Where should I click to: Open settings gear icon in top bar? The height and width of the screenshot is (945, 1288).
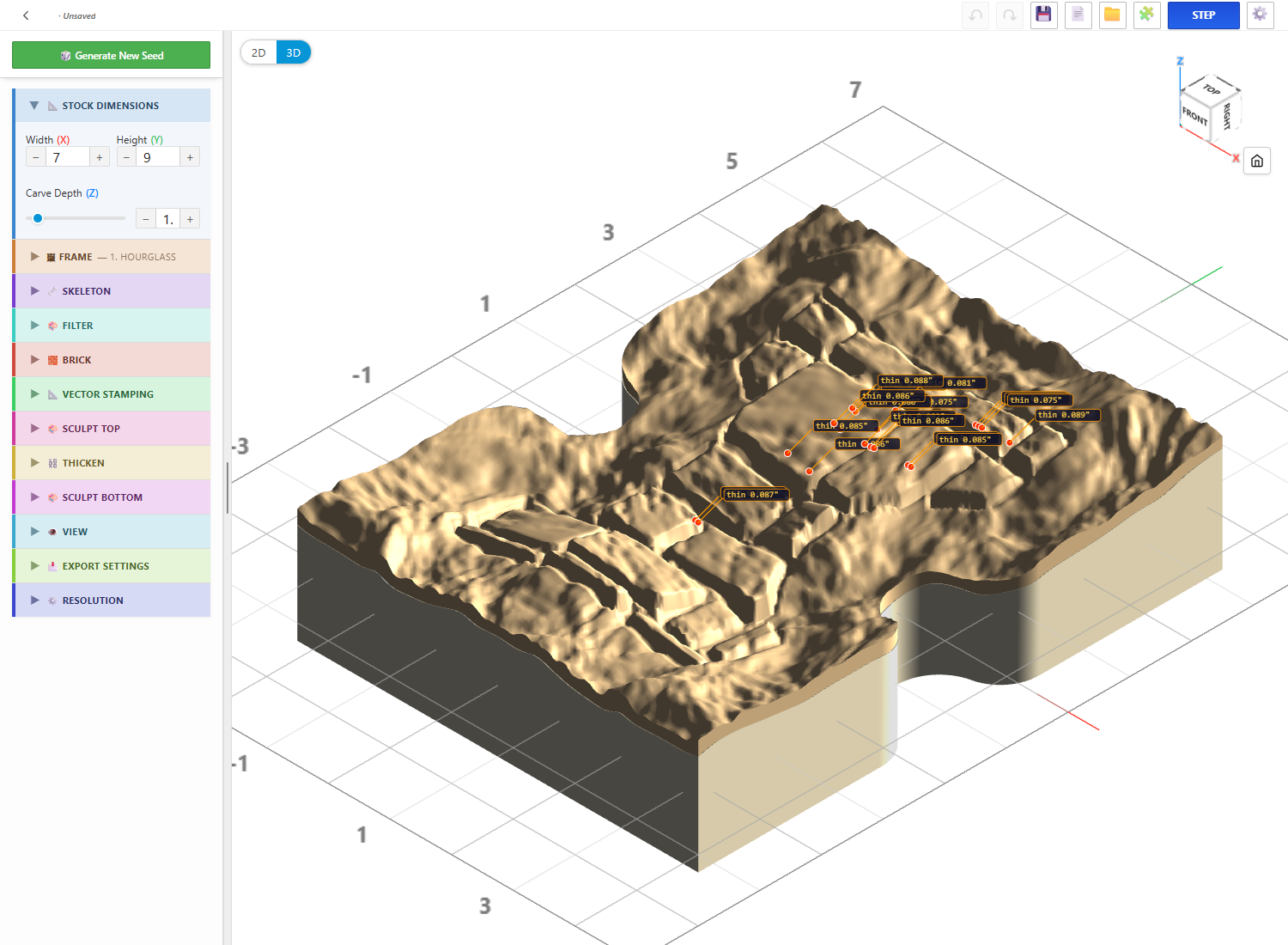[1260, 15]
